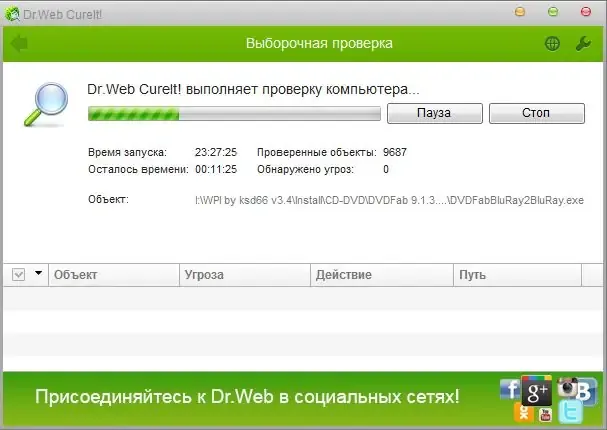The image size is (607, 430).
Task: Click the Присоединяйтесь к Dr.Web banner text
Action: (247, 396)
